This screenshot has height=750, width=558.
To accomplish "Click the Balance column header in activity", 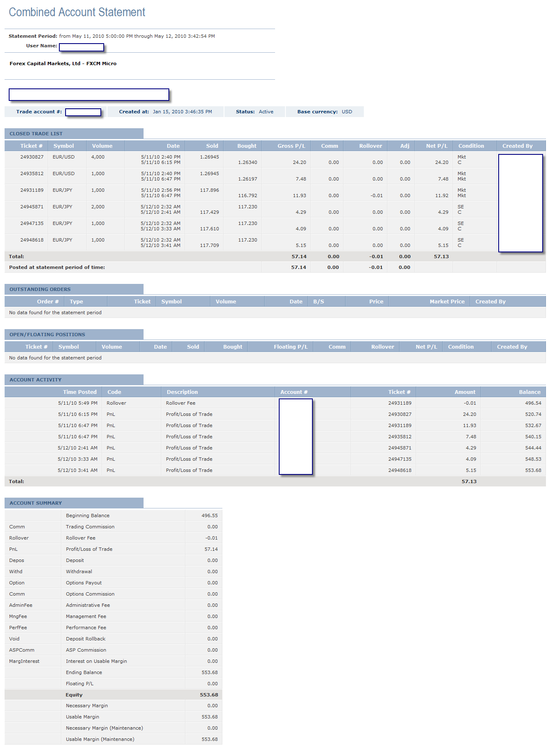I will tap(530, 392).
